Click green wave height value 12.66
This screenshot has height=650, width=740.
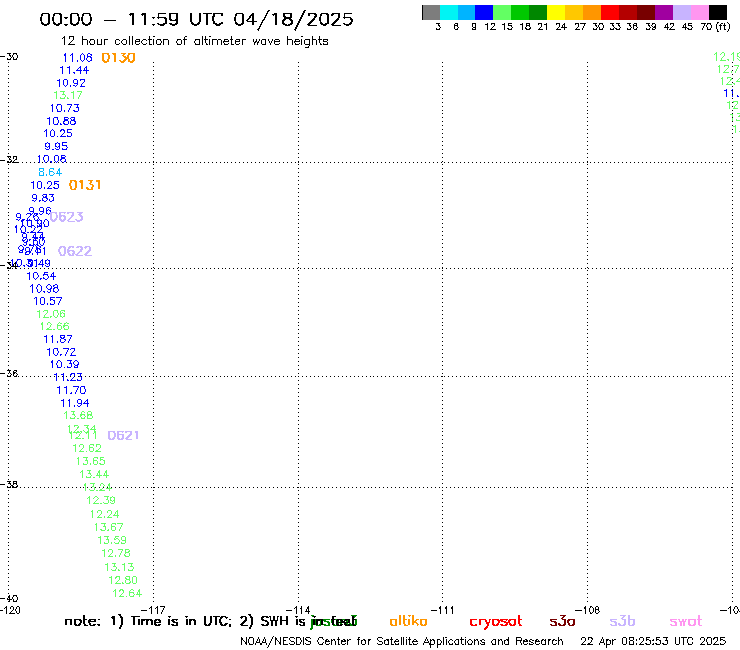pyautogui.click(x=55, y=326)
